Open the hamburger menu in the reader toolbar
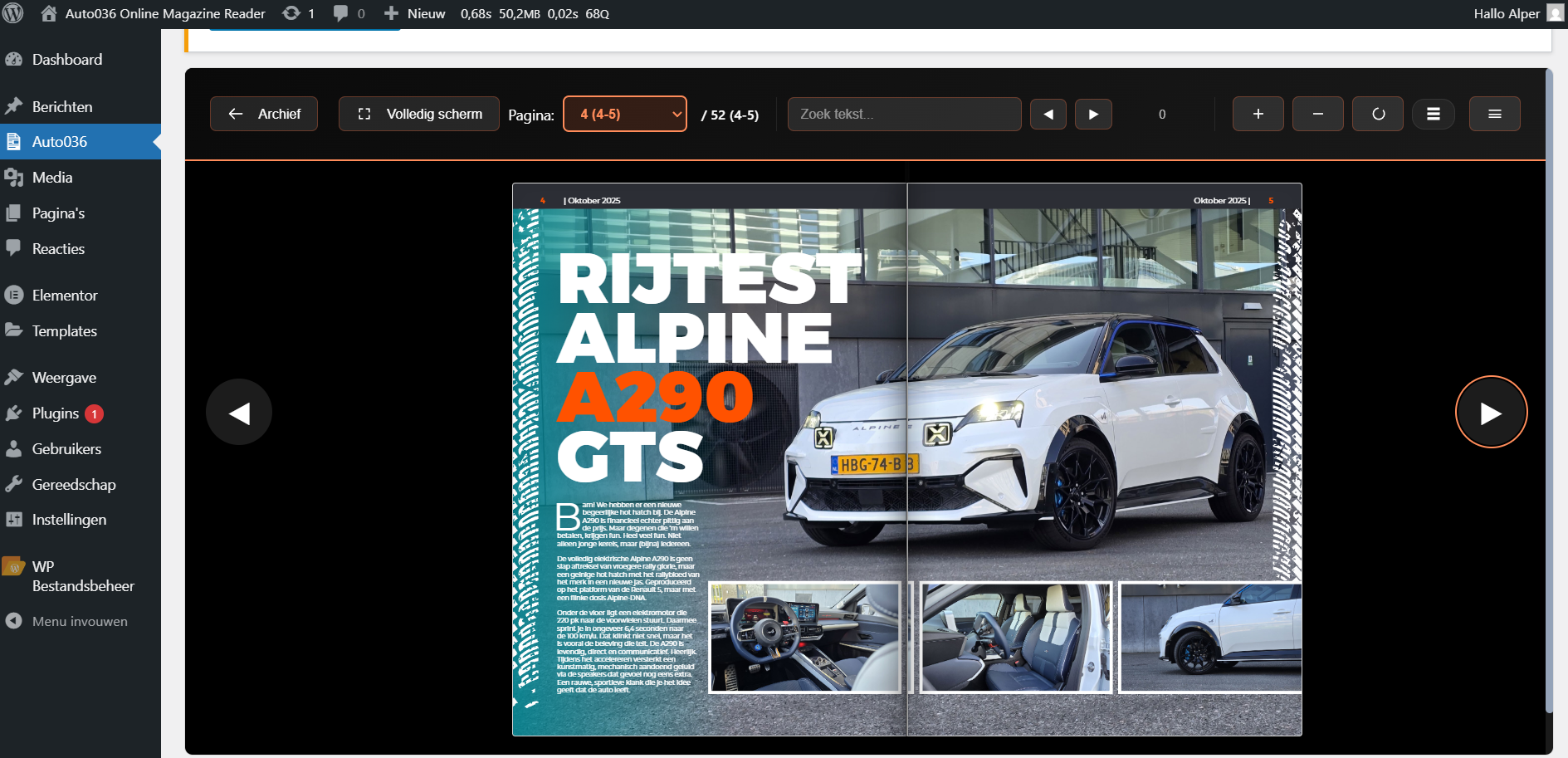Viewport: 1568px width, 758px height. (1494, 114)
